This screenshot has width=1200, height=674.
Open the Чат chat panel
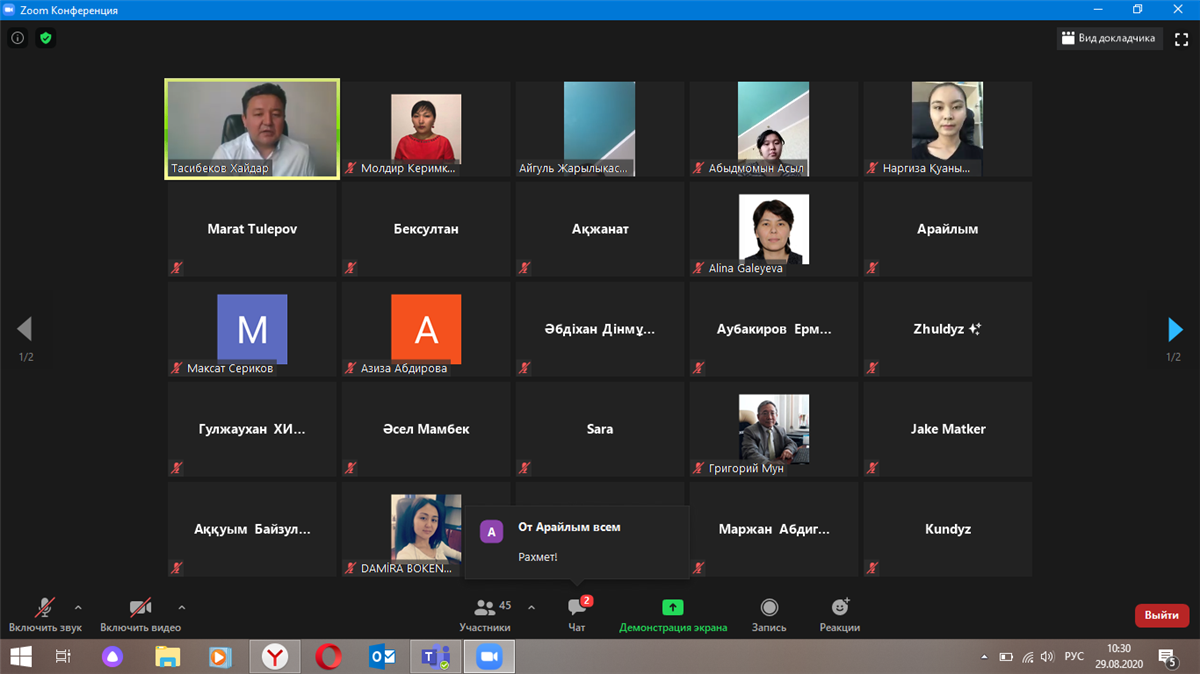576,613
